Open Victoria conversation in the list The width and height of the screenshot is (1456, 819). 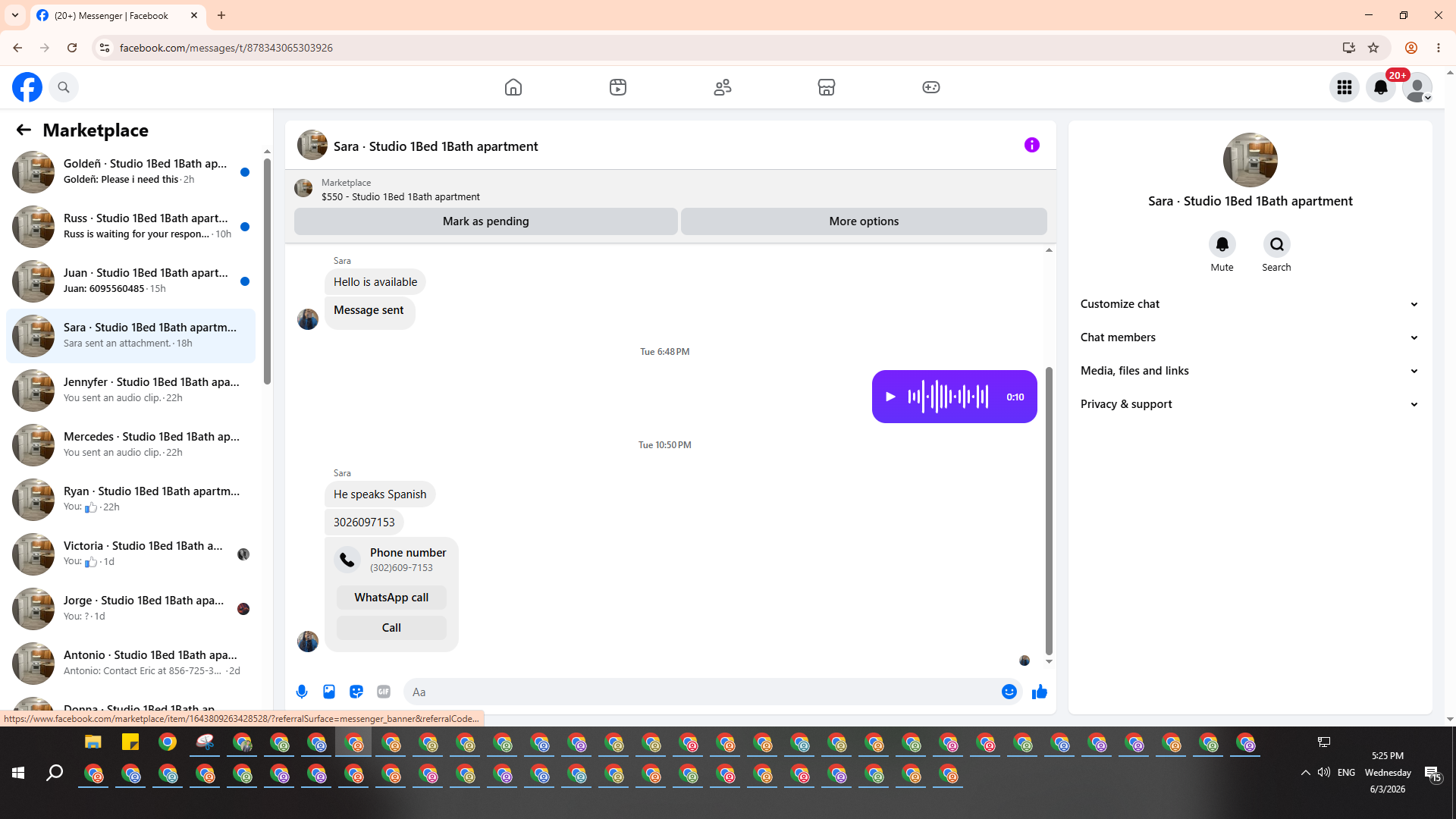click(x=130, y=554)
